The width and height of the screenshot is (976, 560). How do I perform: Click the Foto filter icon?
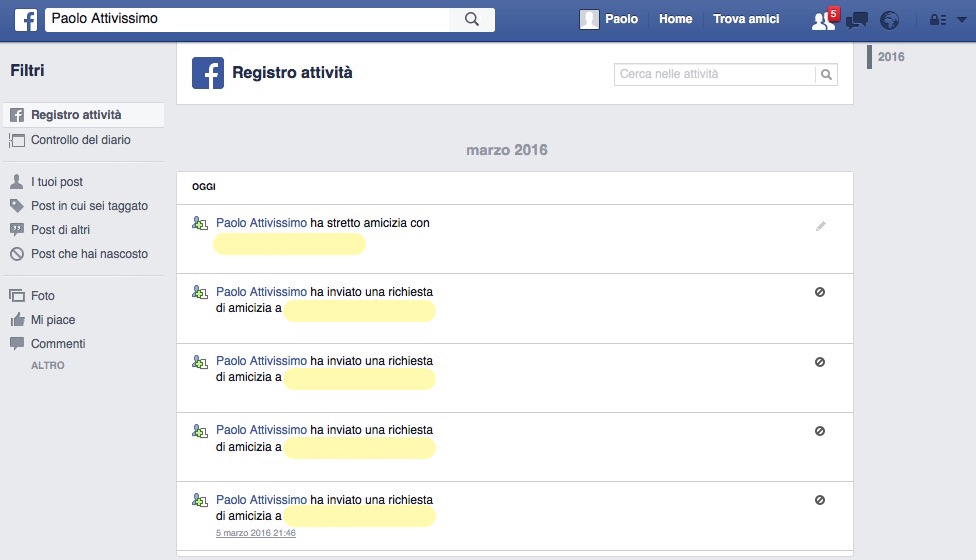(17, 296)
